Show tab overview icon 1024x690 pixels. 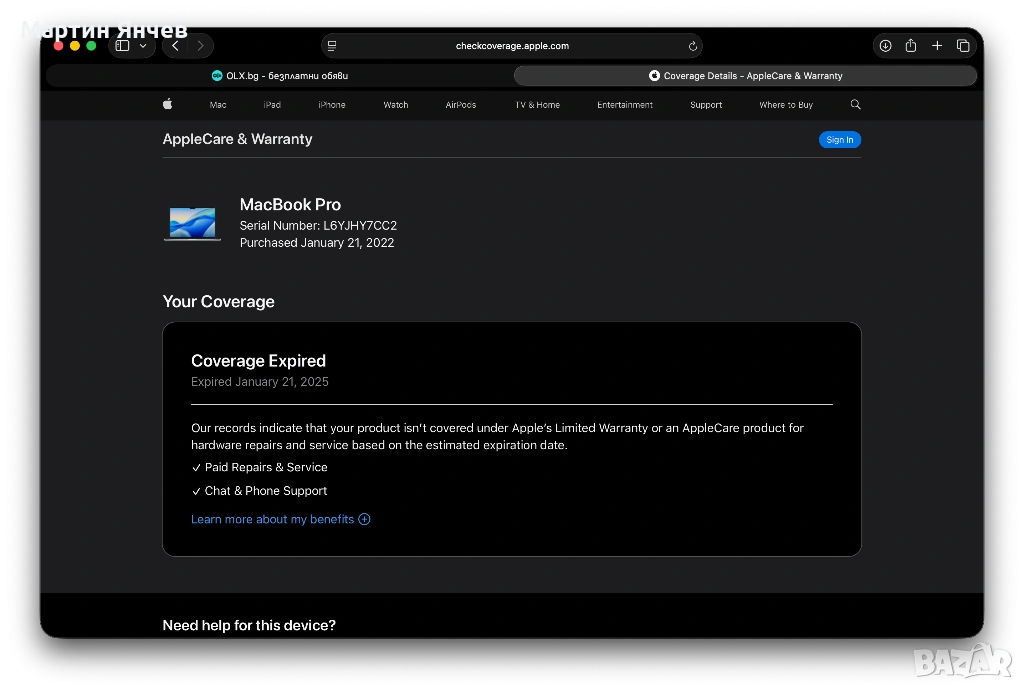point(963,46)
